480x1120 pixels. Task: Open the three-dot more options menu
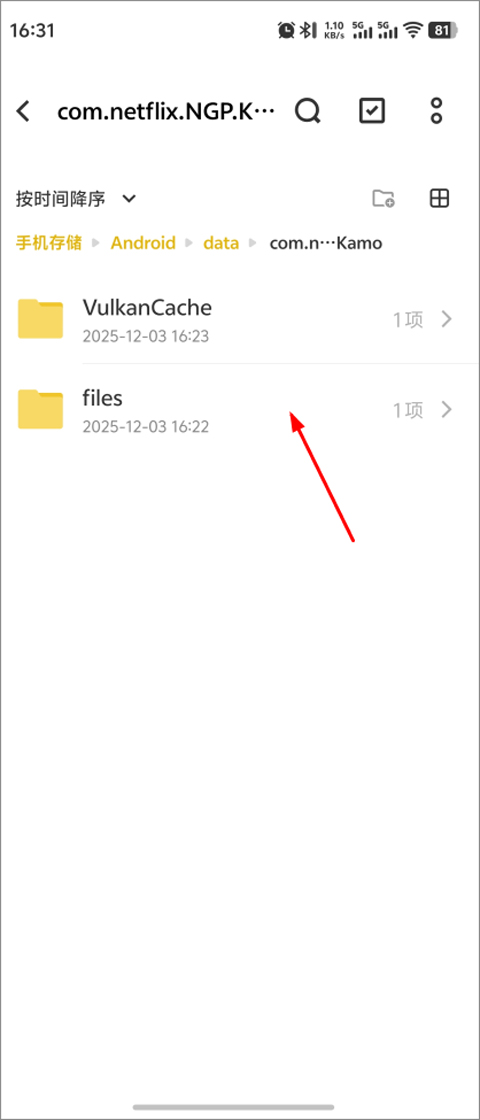(x=436, y=111)
